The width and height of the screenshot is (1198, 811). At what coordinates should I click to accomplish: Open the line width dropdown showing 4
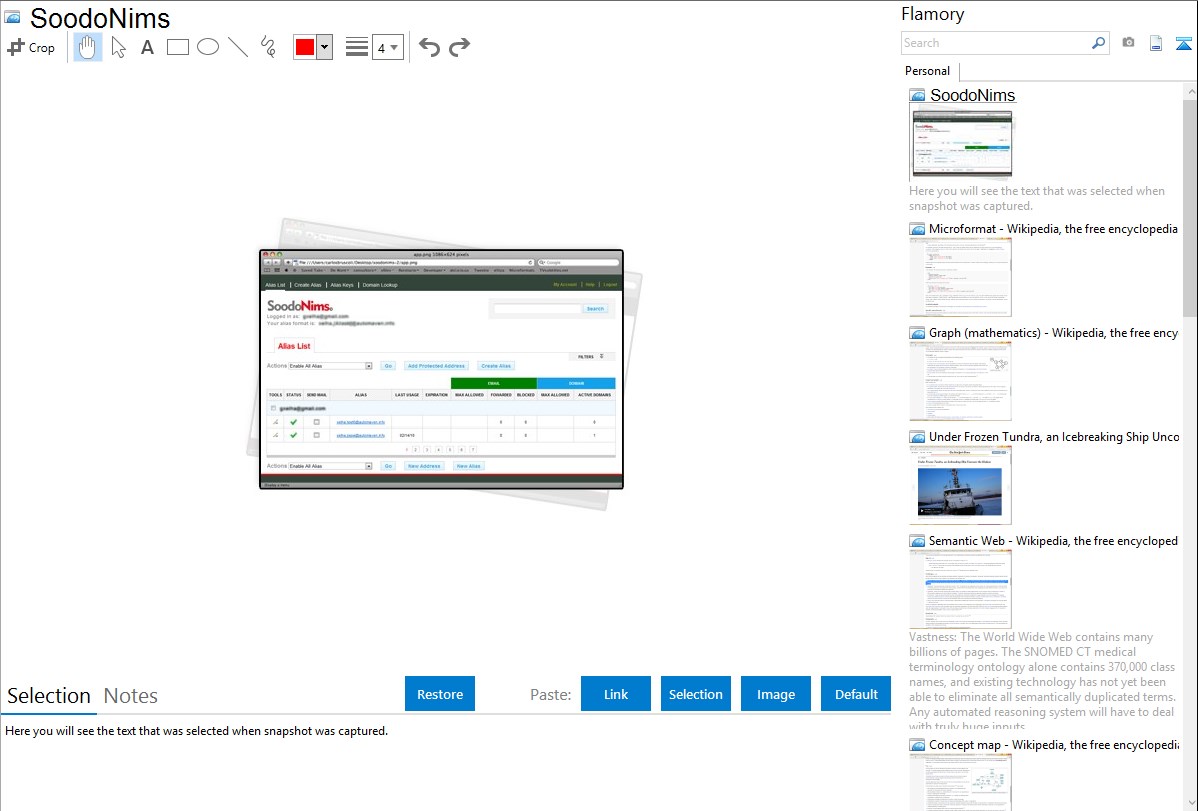[387, 47]
